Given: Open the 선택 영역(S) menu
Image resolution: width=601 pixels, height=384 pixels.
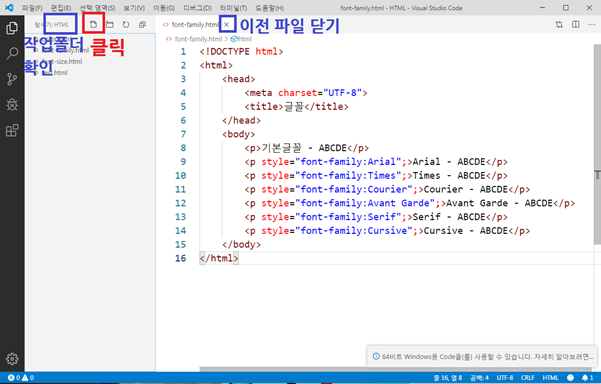Looking at the screenshot, I should (x=97, y=8).
